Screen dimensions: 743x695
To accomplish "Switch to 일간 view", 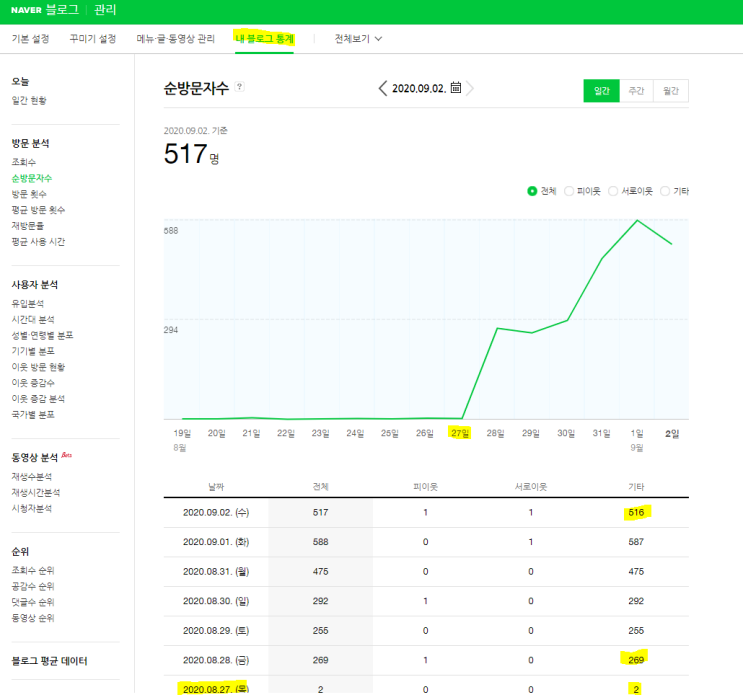I will click(x=601, y=90).
